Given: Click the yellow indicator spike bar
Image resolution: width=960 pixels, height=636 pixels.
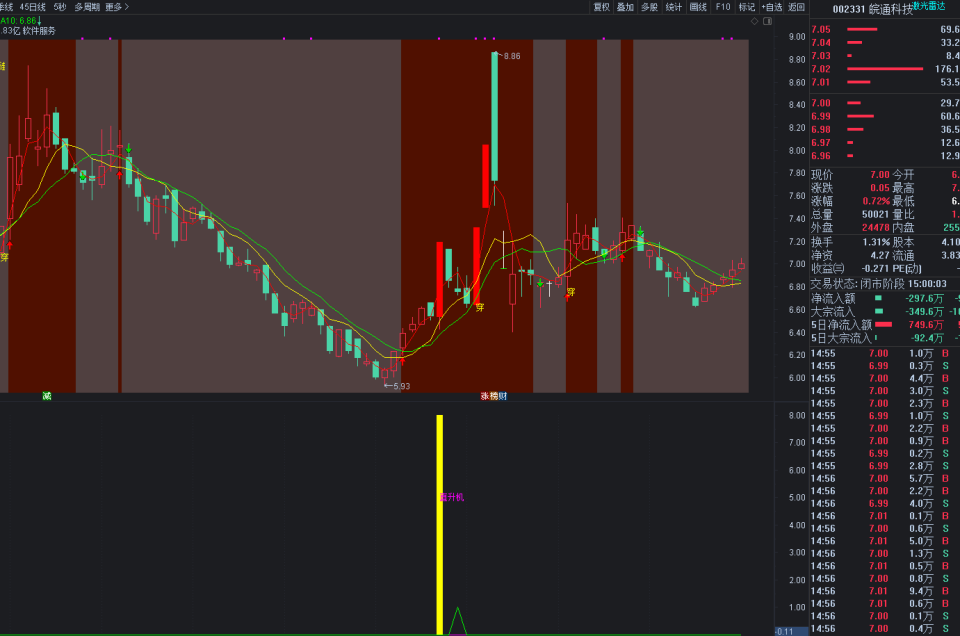Looking at the screenshot, I should (x=440, y=525).
